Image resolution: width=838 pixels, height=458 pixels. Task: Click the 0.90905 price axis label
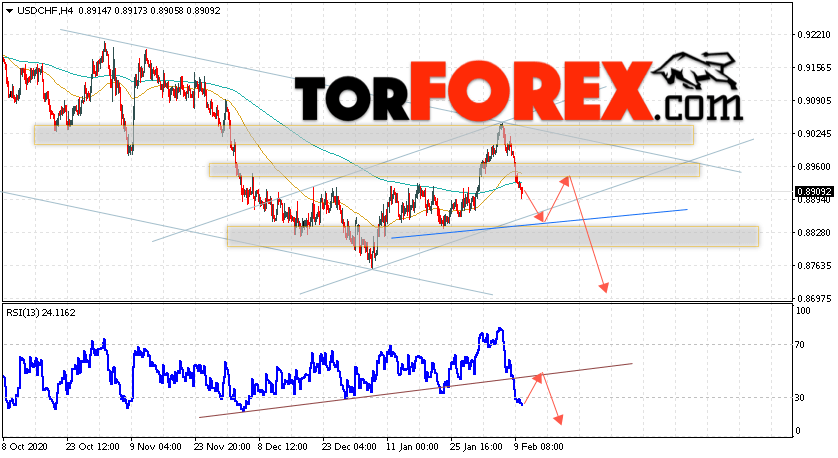(x=814, y=100)
